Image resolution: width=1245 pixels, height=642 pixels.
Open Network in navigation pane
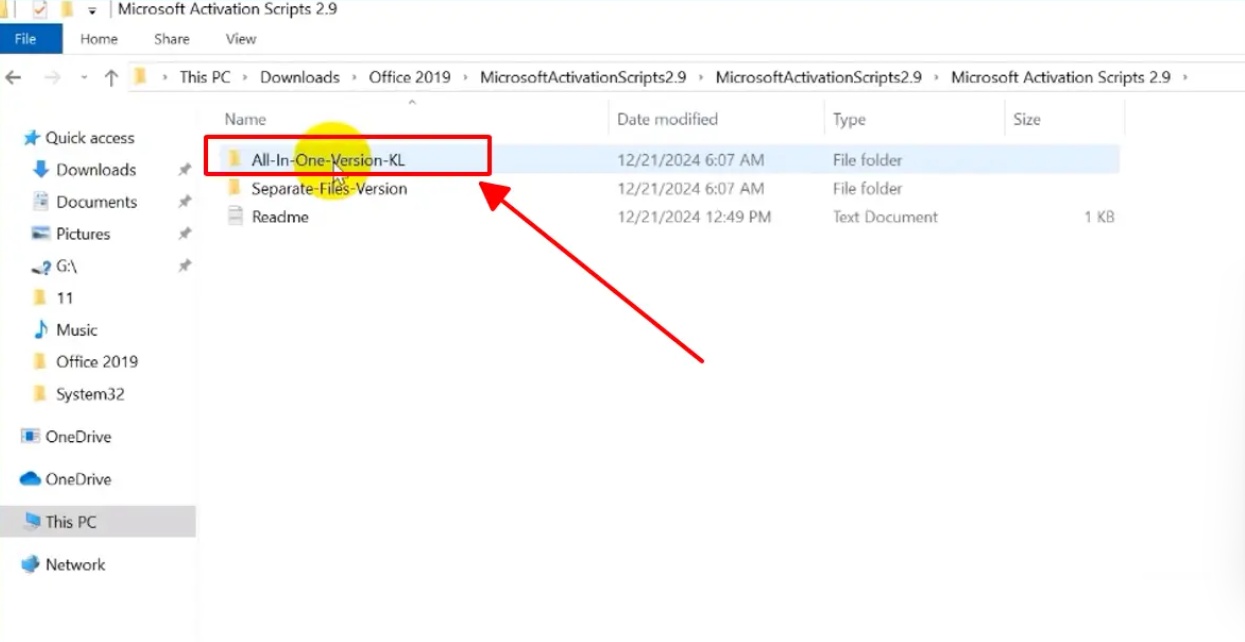tap(75, 565)
